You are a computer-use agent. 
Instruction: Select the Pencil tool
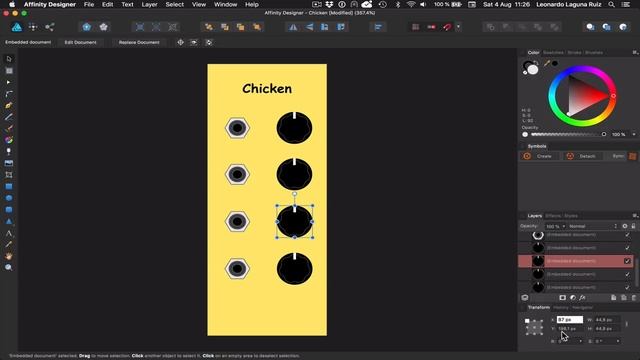tap(9, 117)
